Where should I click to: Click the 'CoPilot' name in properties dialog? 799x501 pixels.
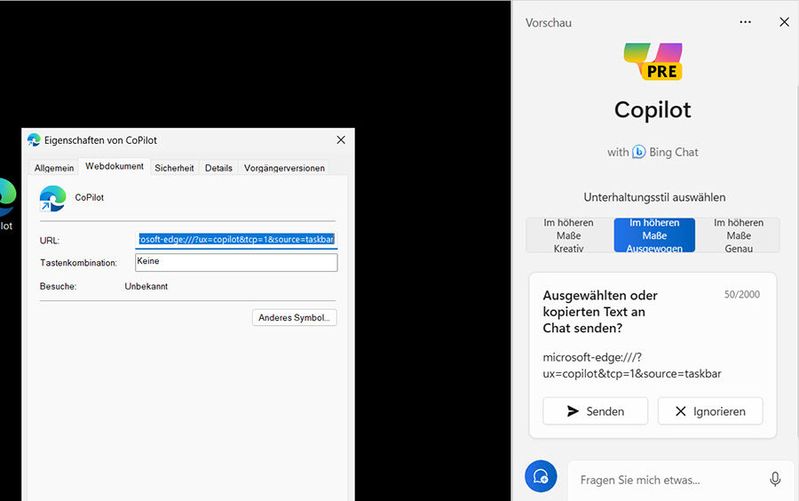[89, 197]
